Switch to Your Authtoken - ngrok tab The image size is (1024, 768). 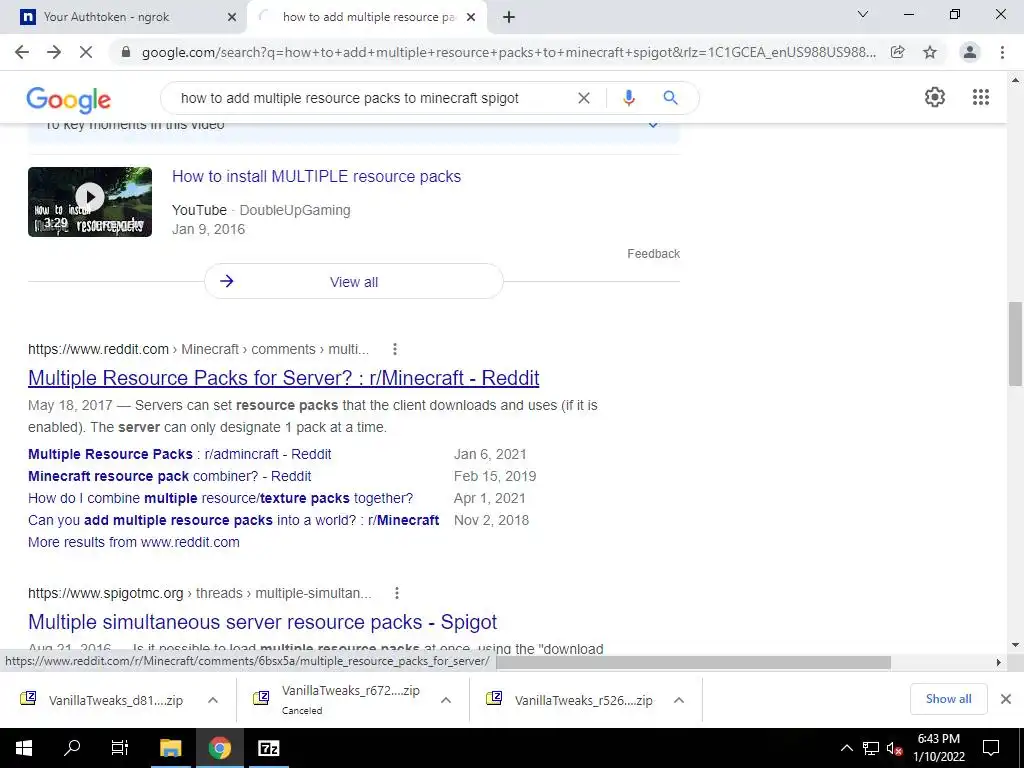point(122,17)
